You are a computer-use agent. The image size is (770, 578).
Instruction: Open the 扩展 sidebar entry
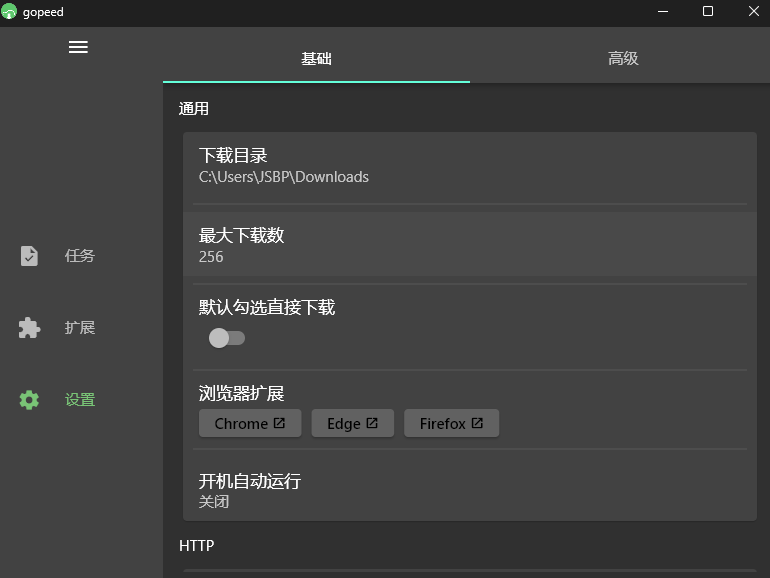[x=82, y=328]
